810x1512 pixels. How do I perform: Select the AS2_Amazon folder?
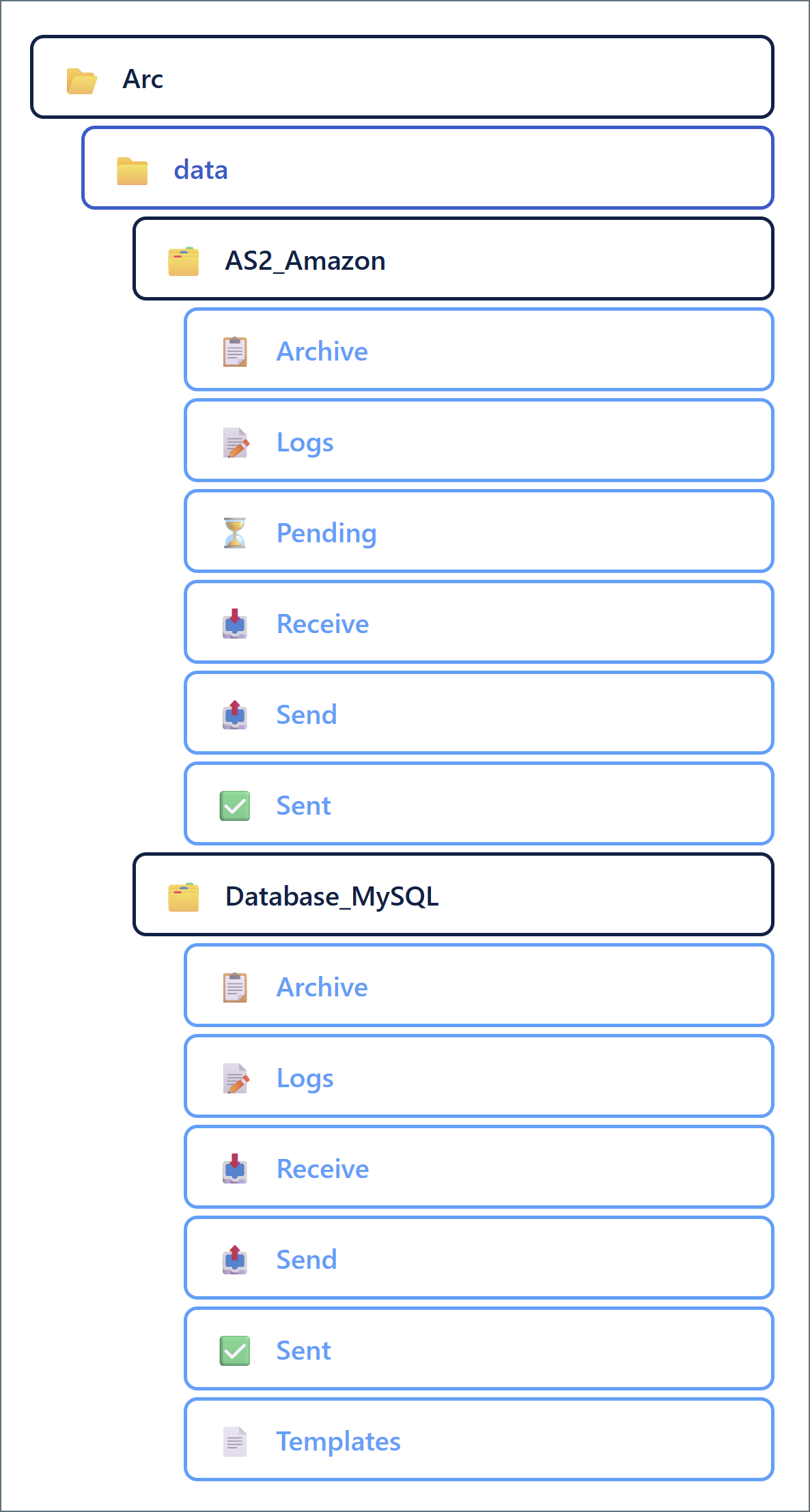305,261
